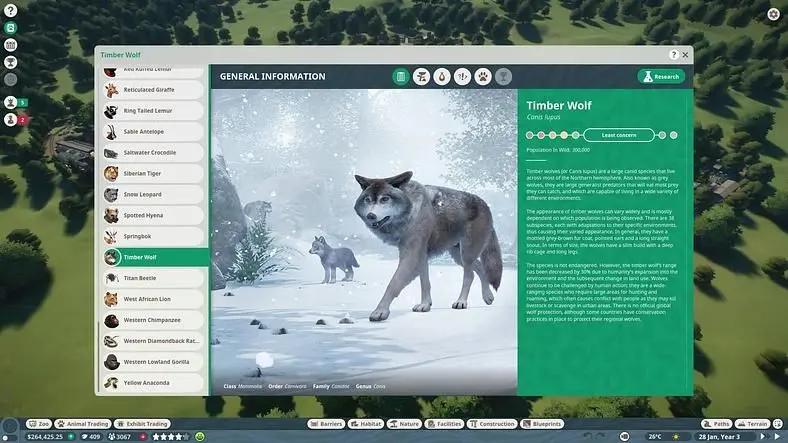Viewport: 788px width, 443px height.
Task: Open Animal Trading in bottom bar
Action: [82, 424]
